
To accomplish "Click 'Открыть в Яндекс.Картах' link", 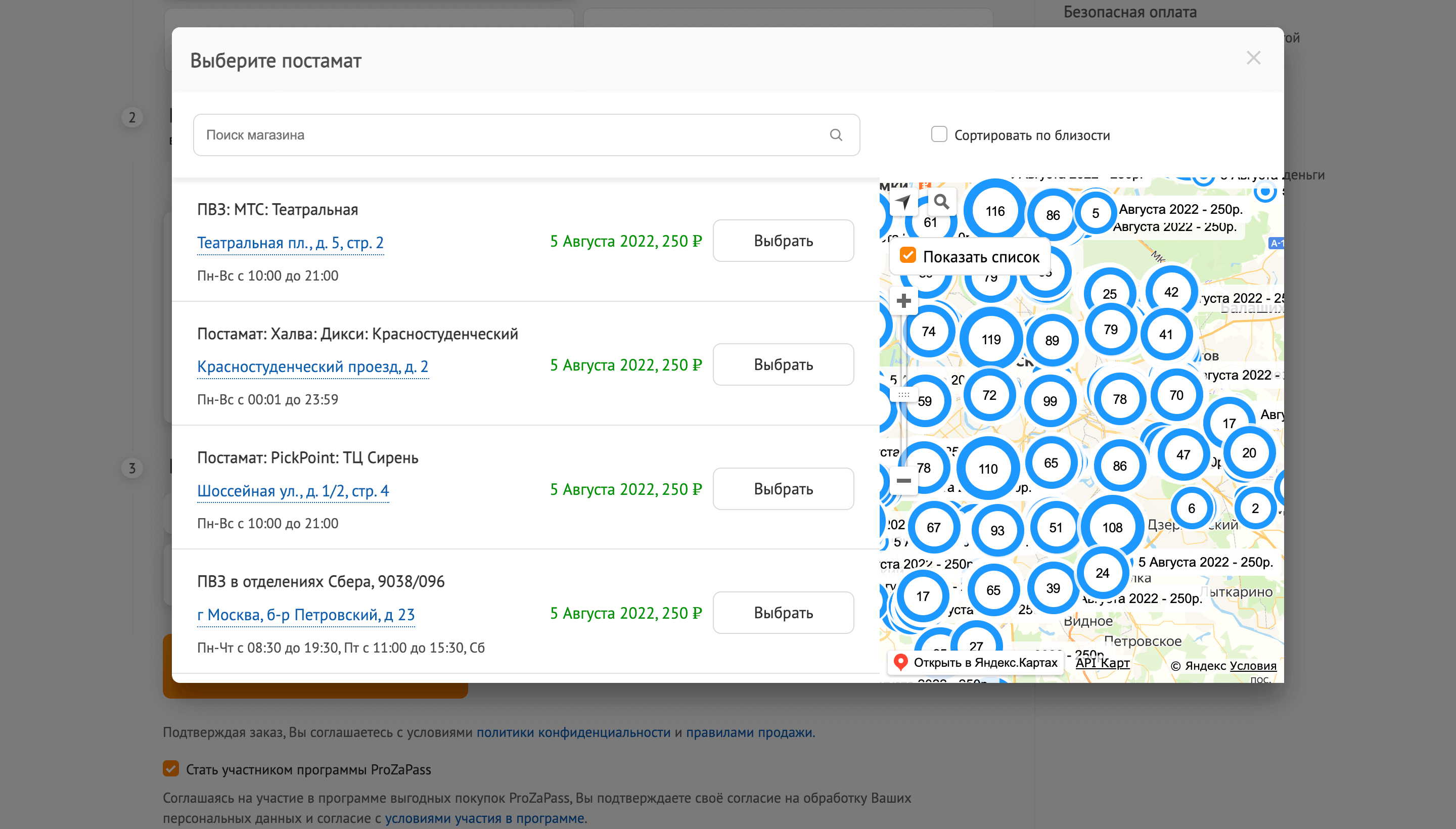I will click(x=976, y=662).
